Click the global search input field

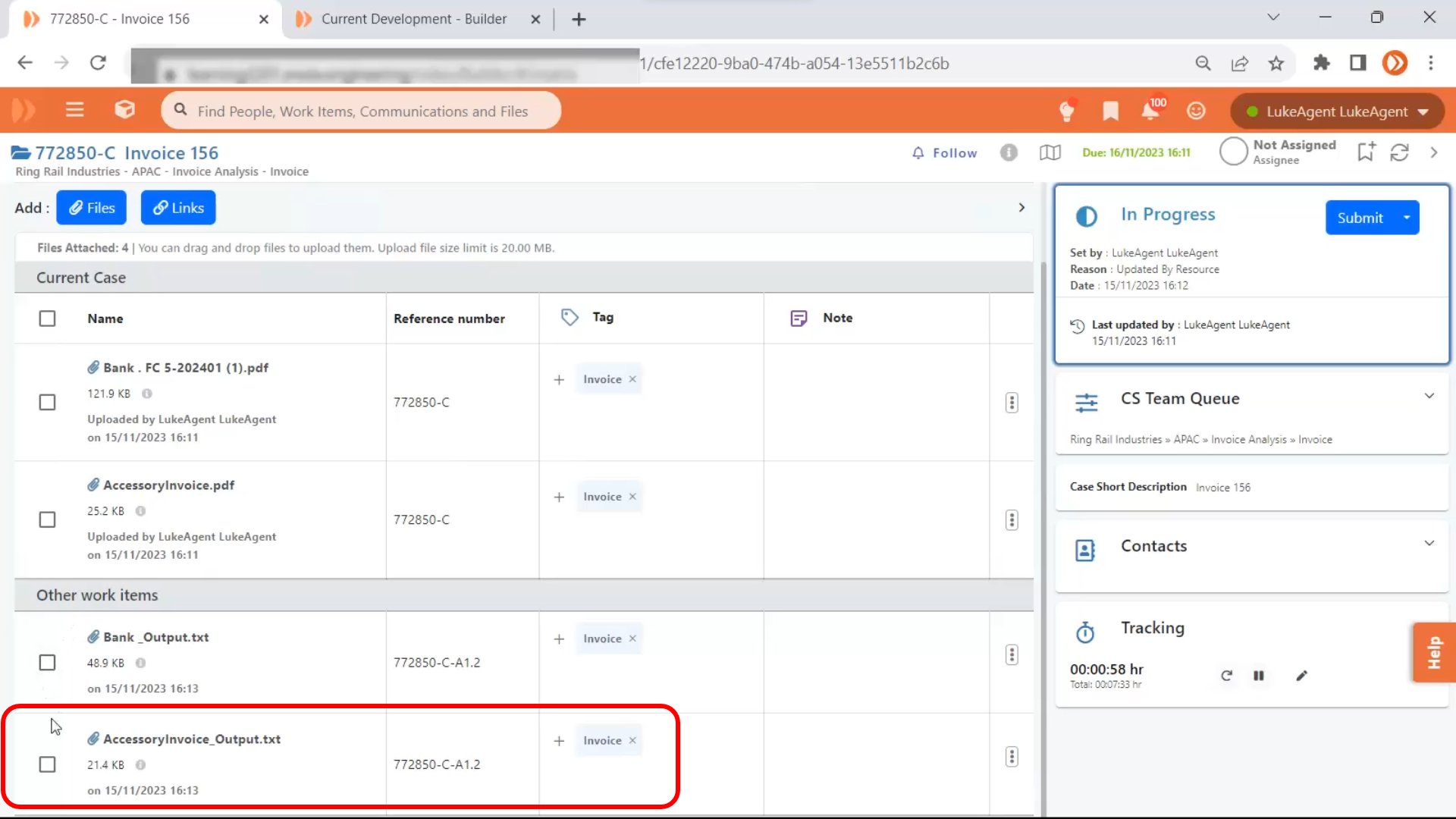[362, 111]
